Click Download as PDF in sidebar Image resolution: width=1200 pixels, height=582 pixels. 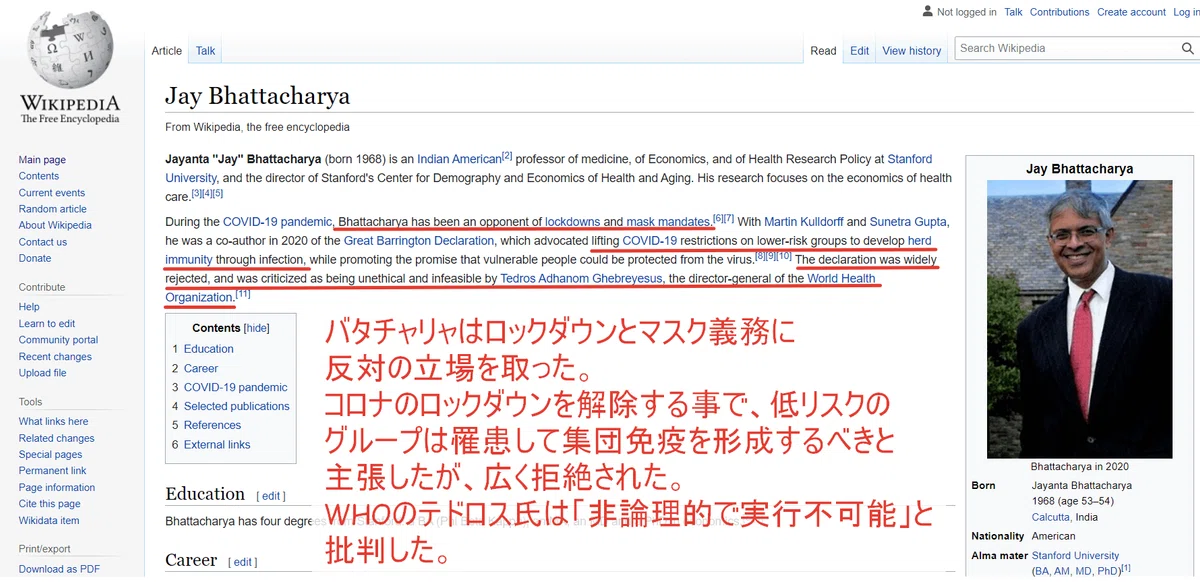(59, 569)
